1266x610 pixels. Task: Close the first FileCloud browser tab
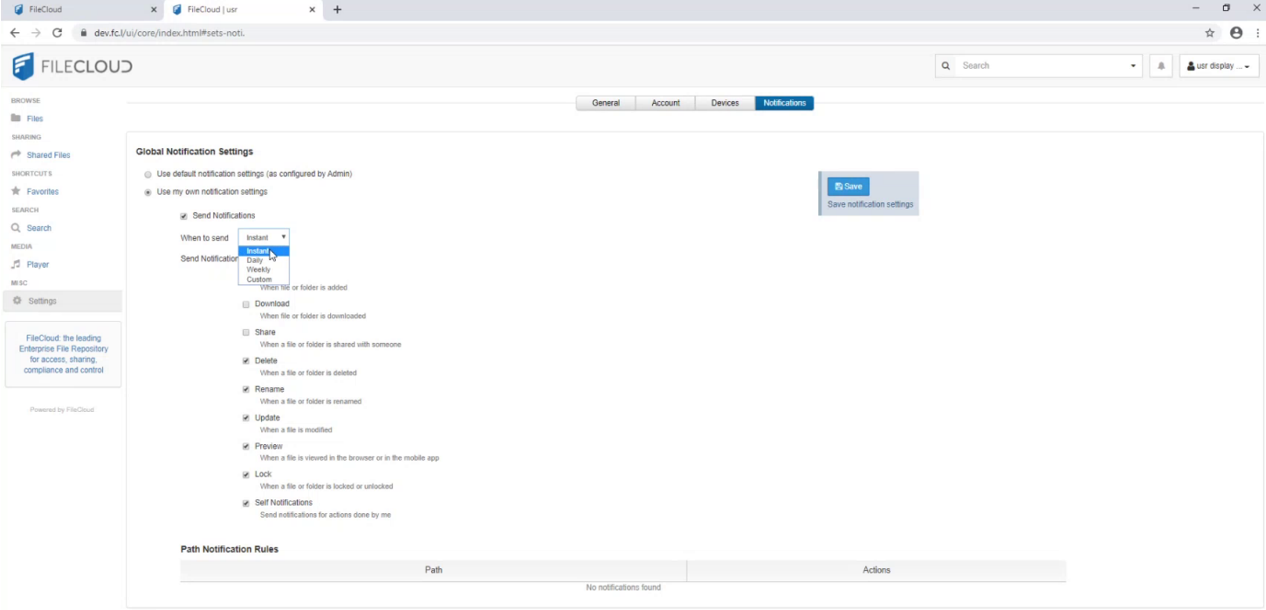[153, 9]
